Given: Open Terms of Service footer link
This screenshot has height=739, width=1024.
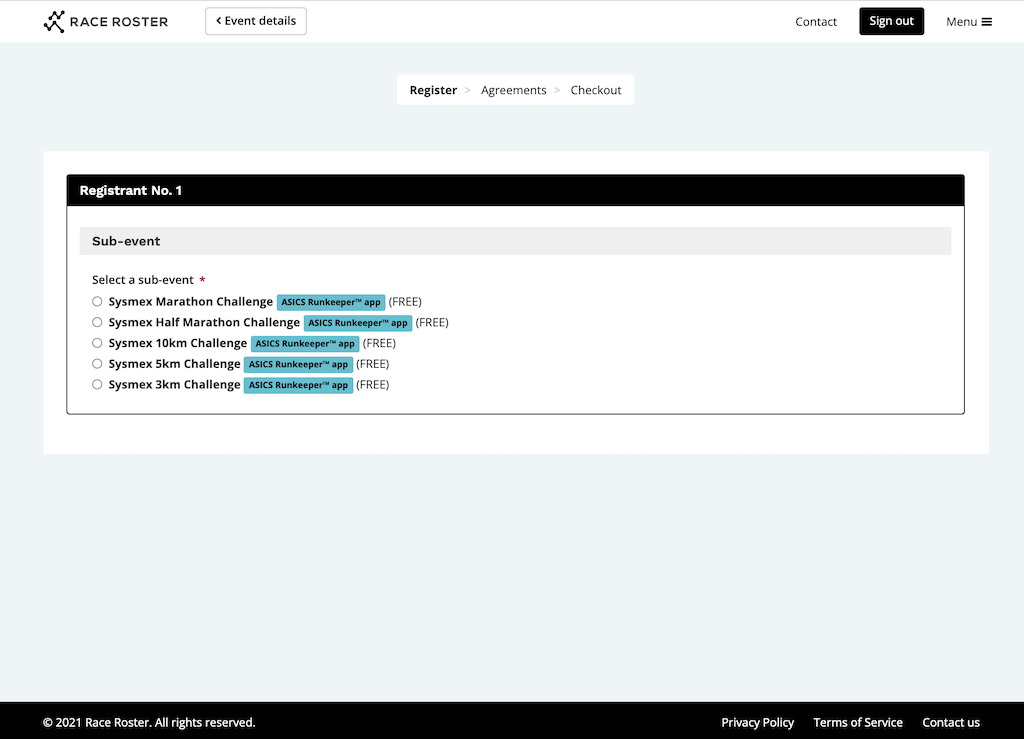Looking at the screenshot, I should point(857,722).
